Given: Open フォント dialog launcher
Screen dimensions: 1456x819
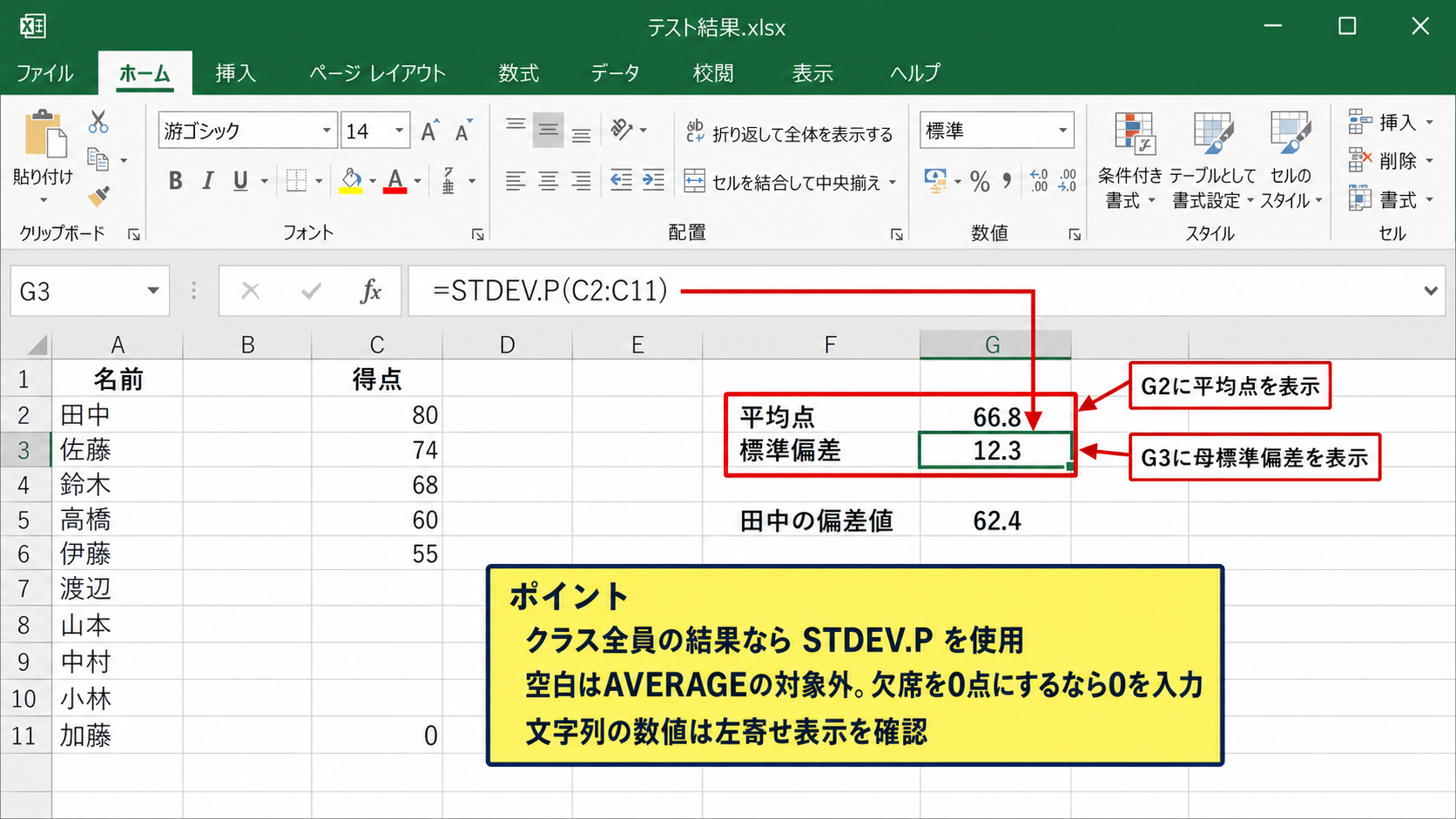Looking at the screenshot, I should 478,234.
